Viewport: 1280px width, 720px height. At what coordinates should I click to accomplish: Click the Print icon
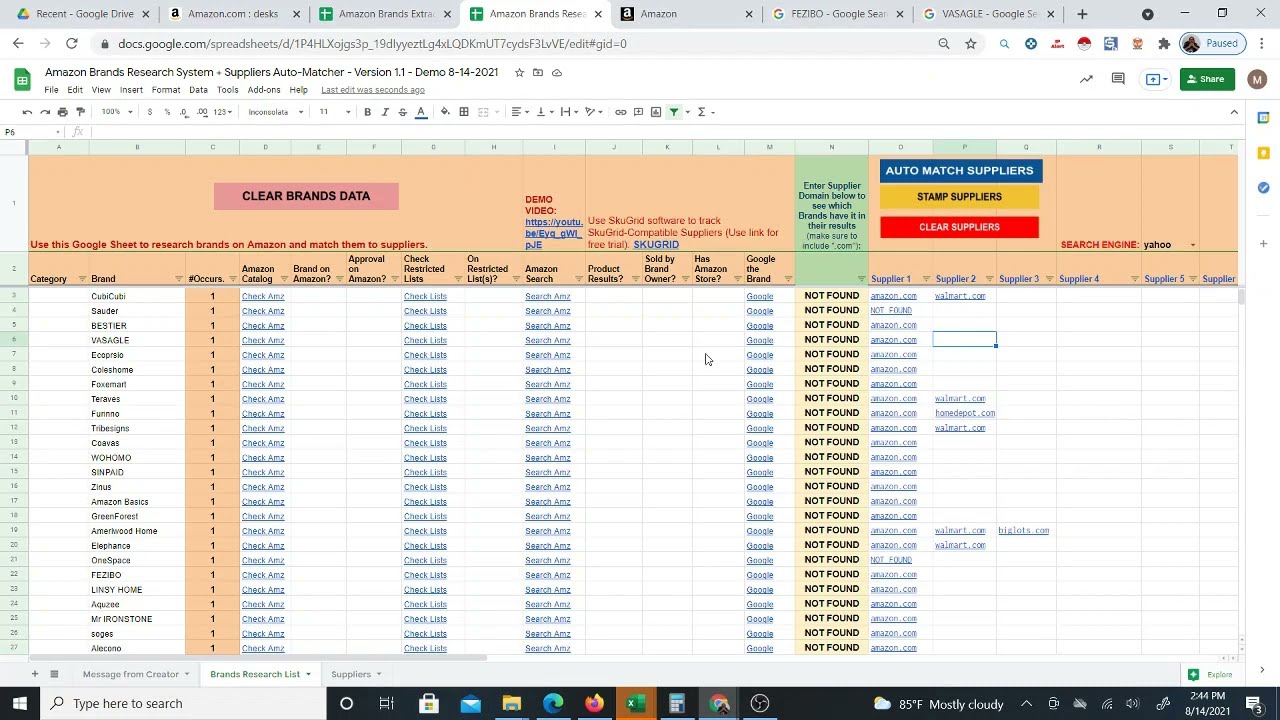63,112
